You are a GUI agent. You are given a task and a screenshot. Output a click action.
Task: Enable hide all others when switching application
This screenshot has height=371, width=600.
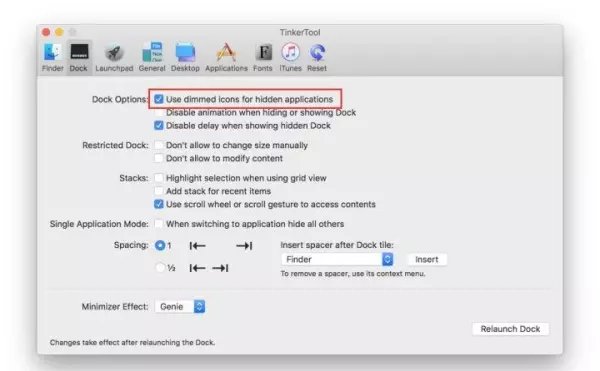tap(158, 224)
